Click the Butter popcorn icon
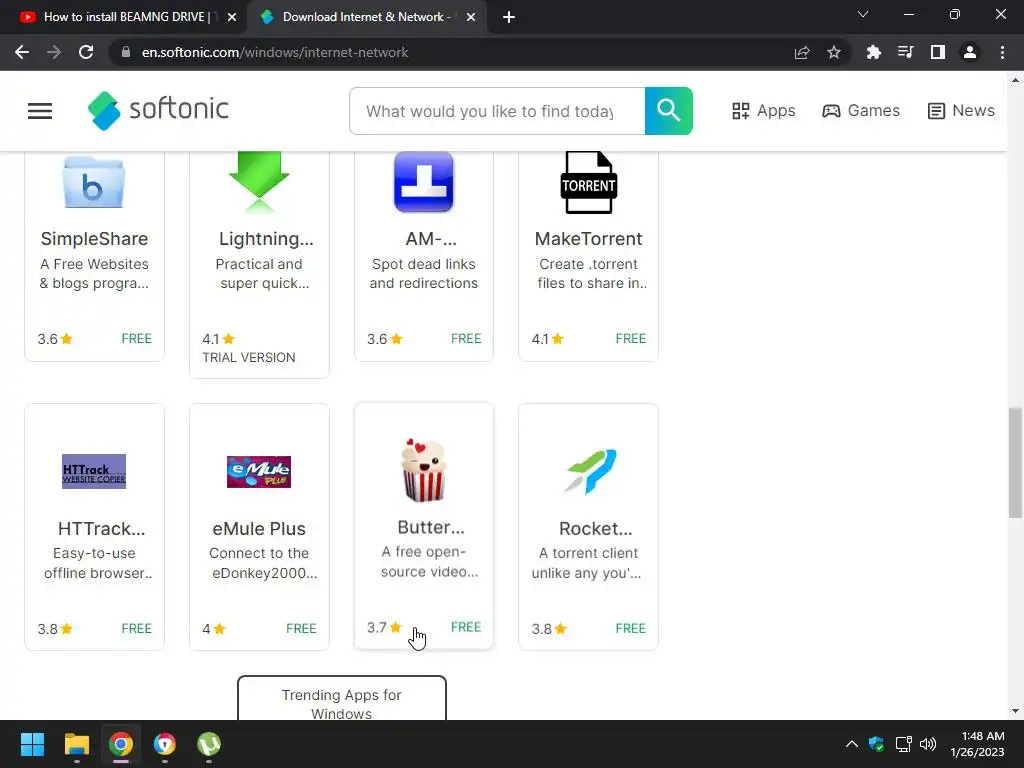This screenshot has width=1024, height=768. coord(424,470)
